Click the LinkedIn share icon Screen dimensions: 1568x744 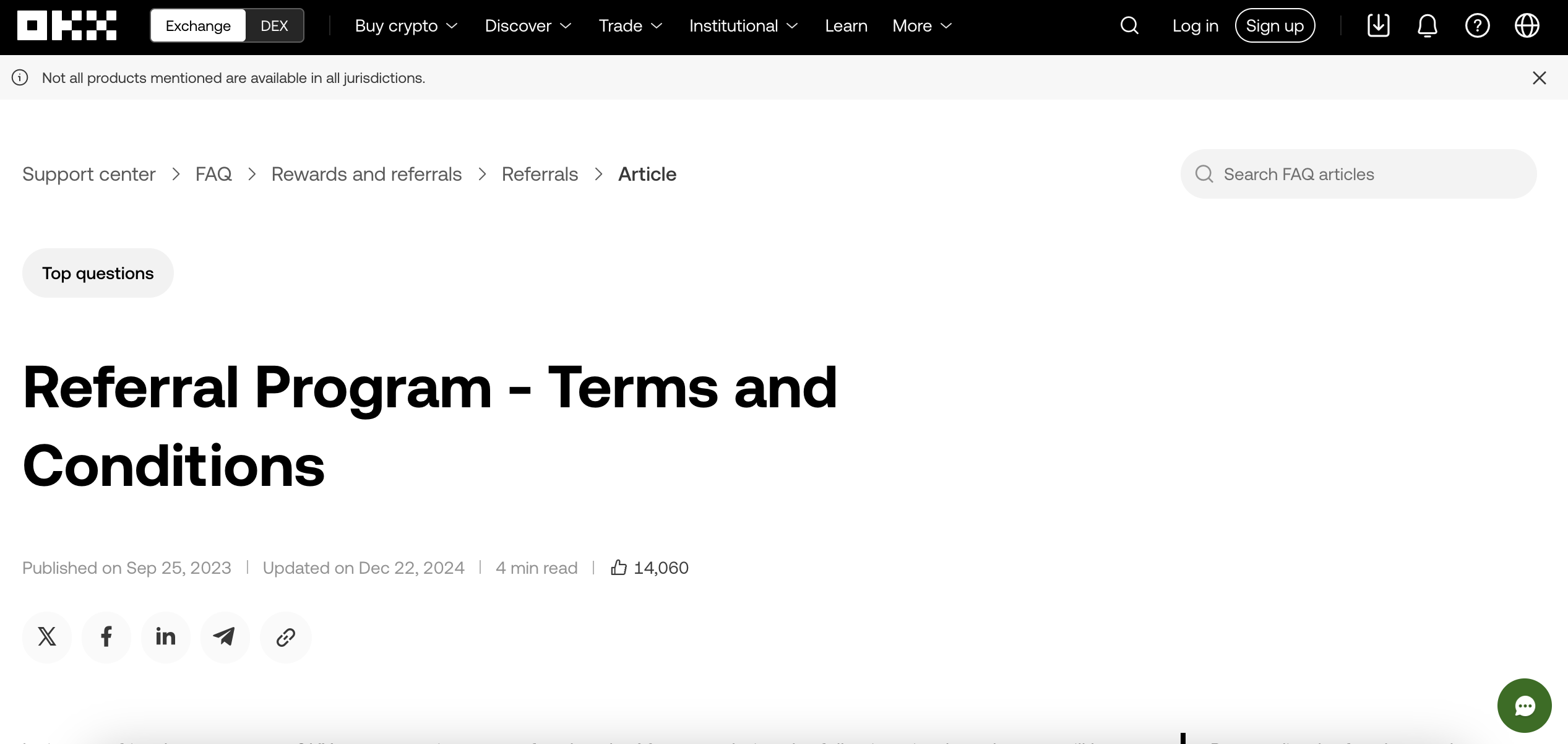(166, 636)
